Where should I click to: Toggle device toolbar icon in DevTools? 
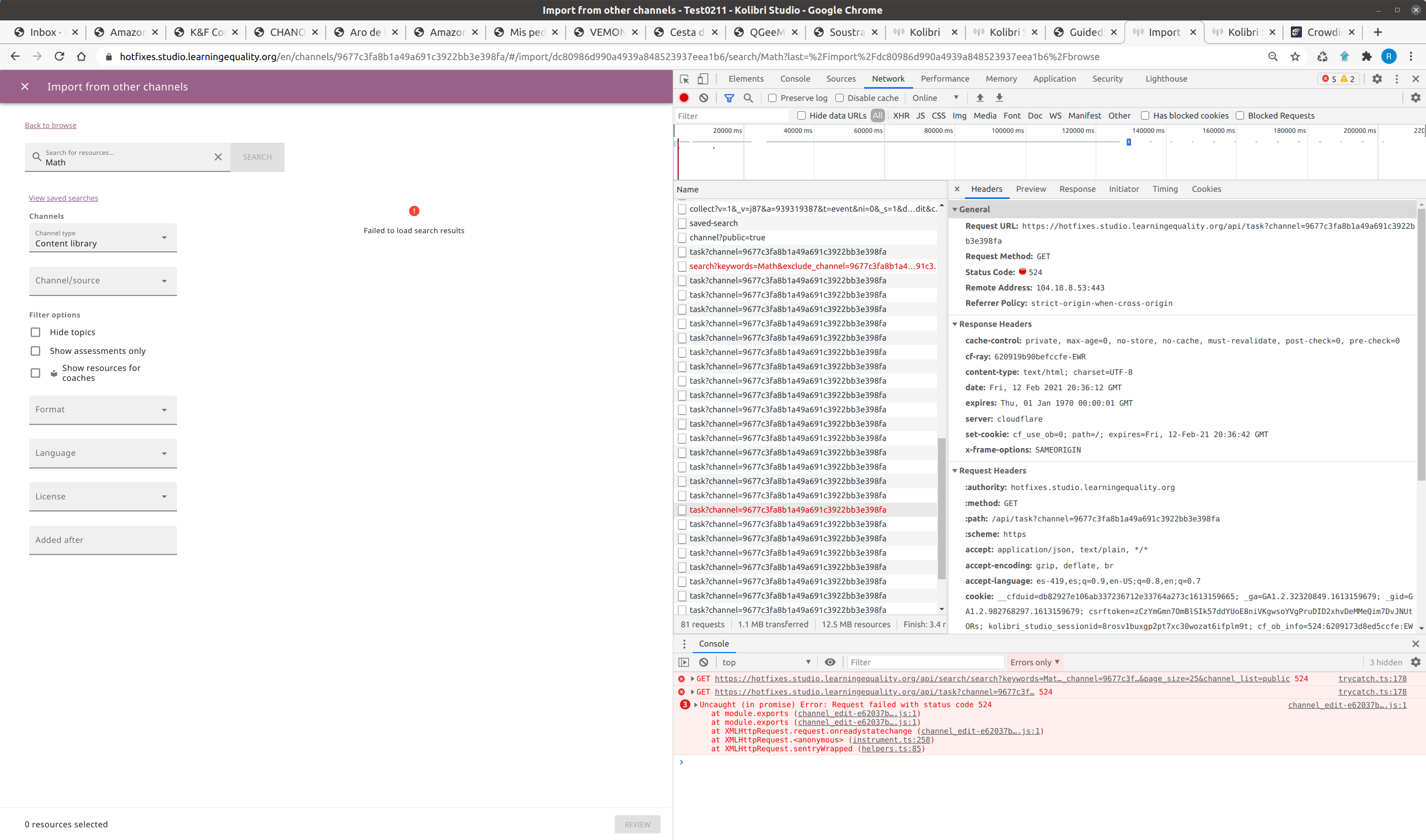[703, 79]
